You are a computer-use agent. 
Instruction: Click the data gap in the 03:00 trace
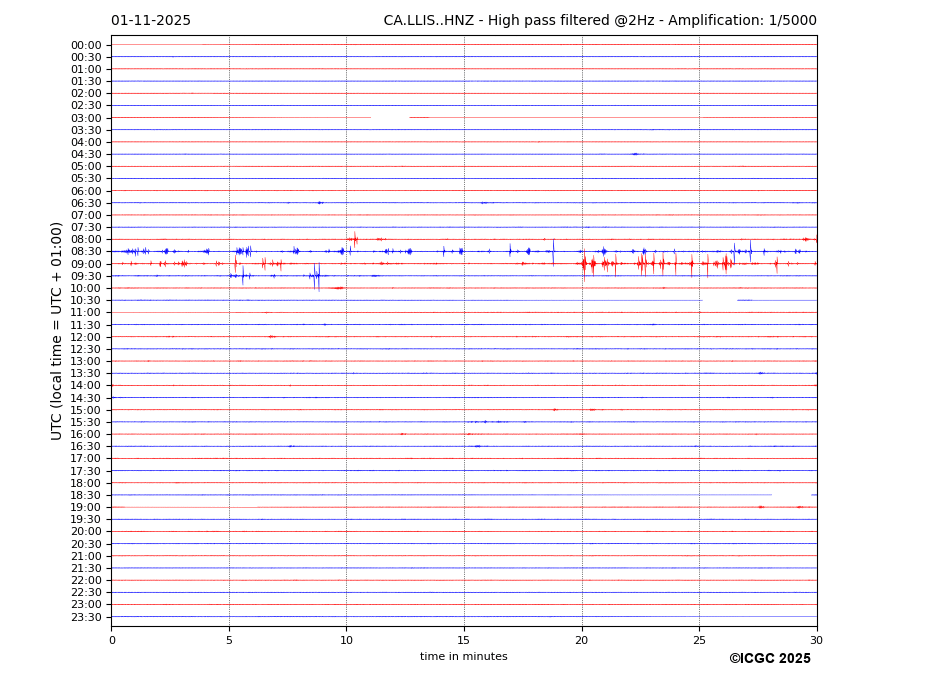[x=390, y=118]
